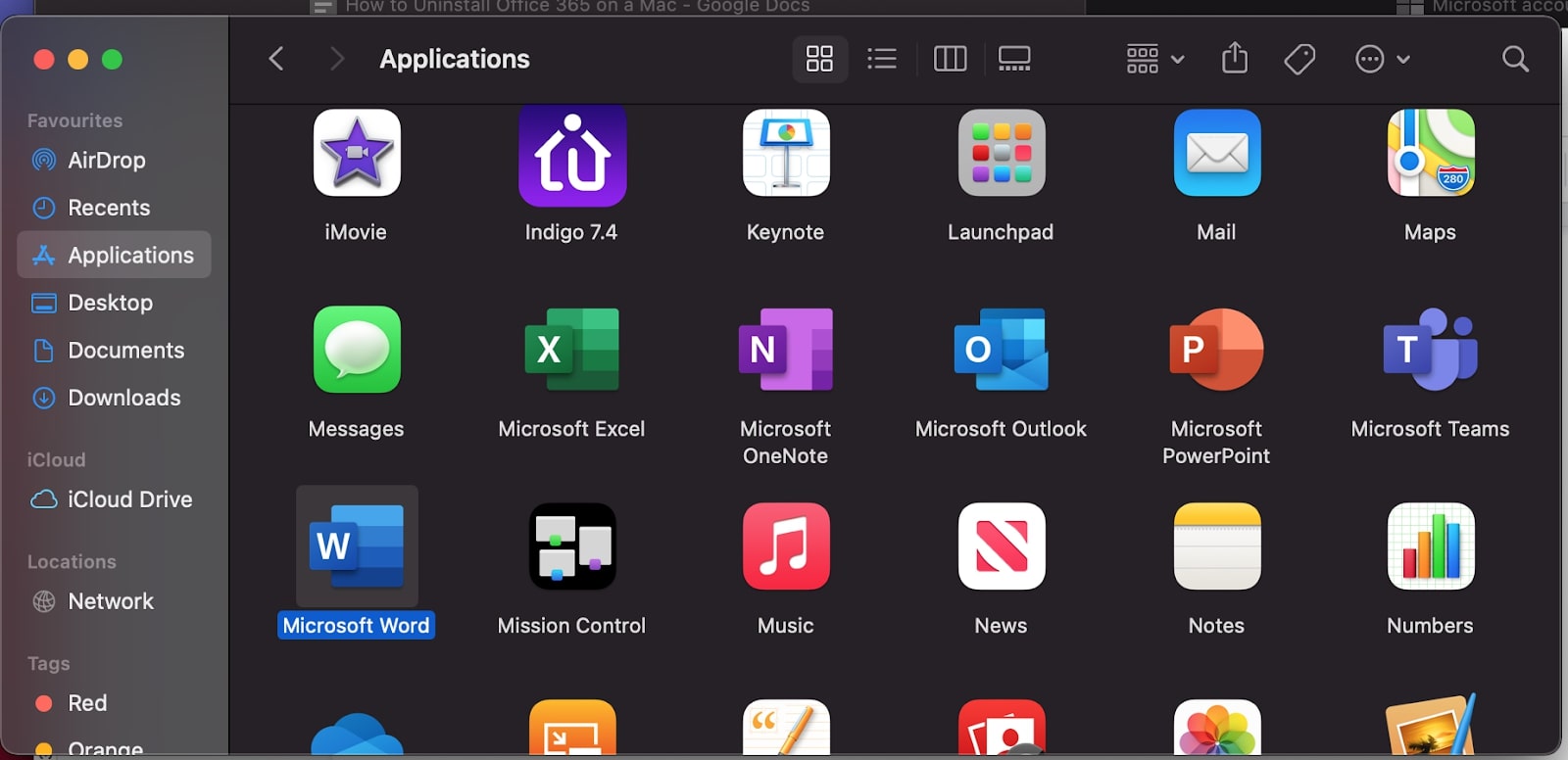Switch to the Google Docs tab behind Finder
The height and width of the screenshot is (760, 1568).
point(578,7)
